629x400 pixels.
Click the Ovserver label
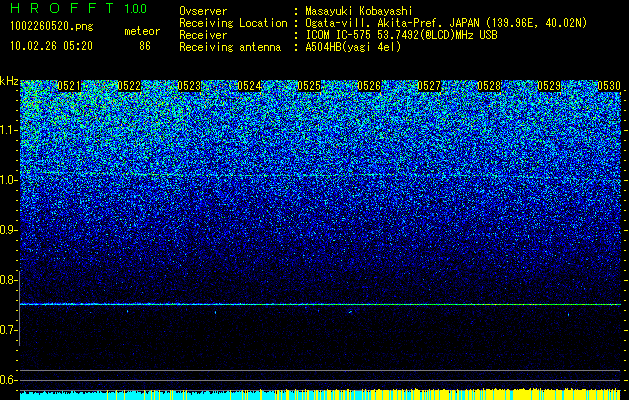(x=203, y=11)
